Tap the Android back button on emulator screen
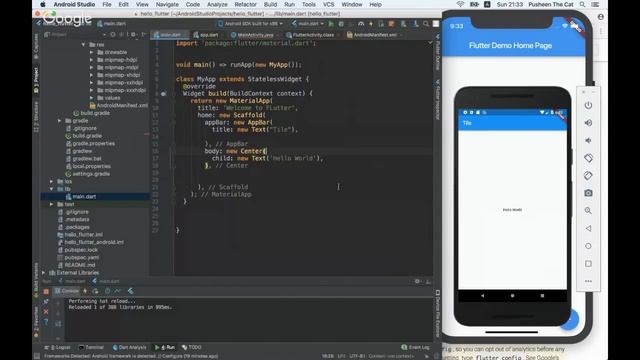 click(482, 296)
